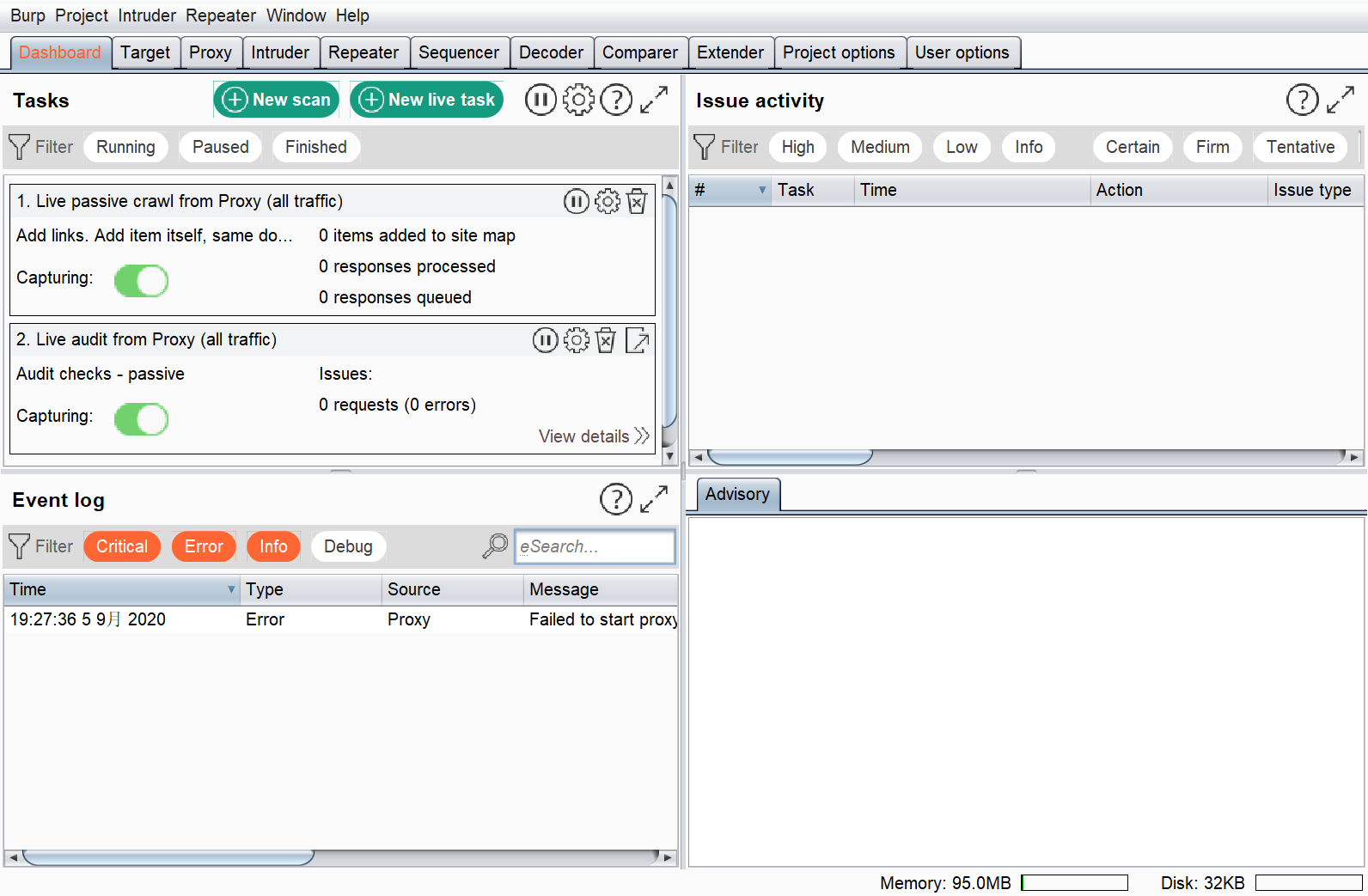Viewport: 1368px width, 896px height.
Task: Pause the Live audit from Proxy task
Action: click(545, 341)
